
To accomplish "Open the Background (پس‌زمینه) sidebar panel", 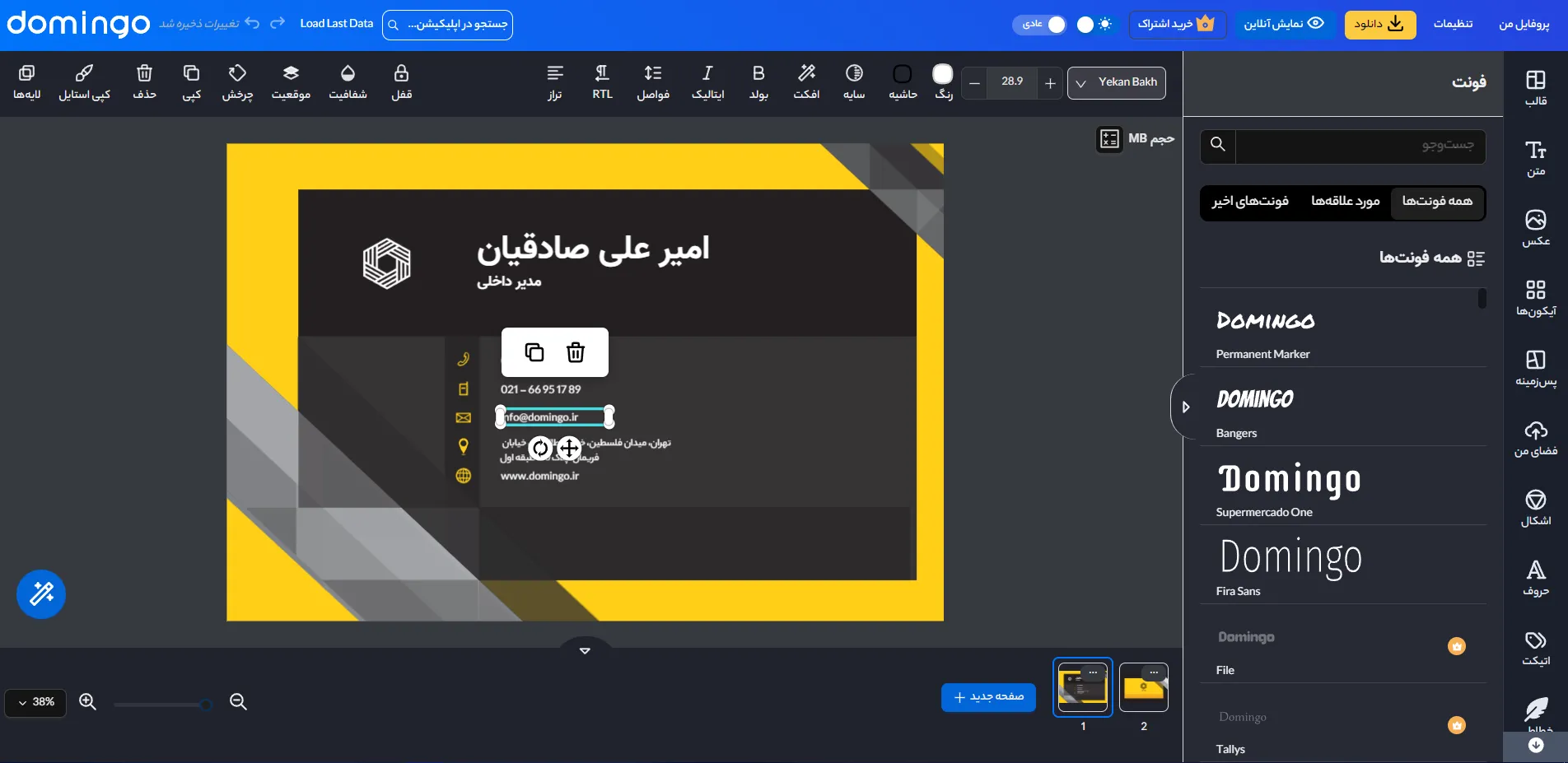I will (x=1536, y=368).
